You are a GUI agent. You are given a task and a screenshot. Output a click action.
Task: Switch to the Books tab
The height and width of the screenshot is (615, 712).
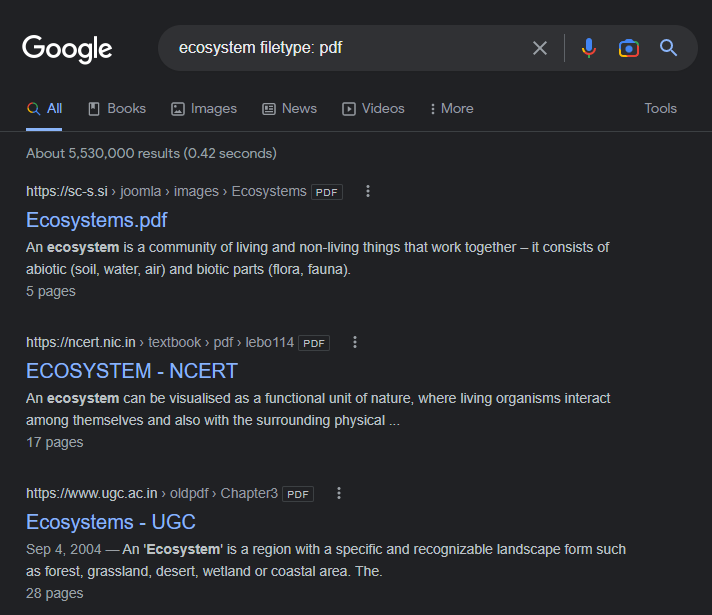(117, 109)
